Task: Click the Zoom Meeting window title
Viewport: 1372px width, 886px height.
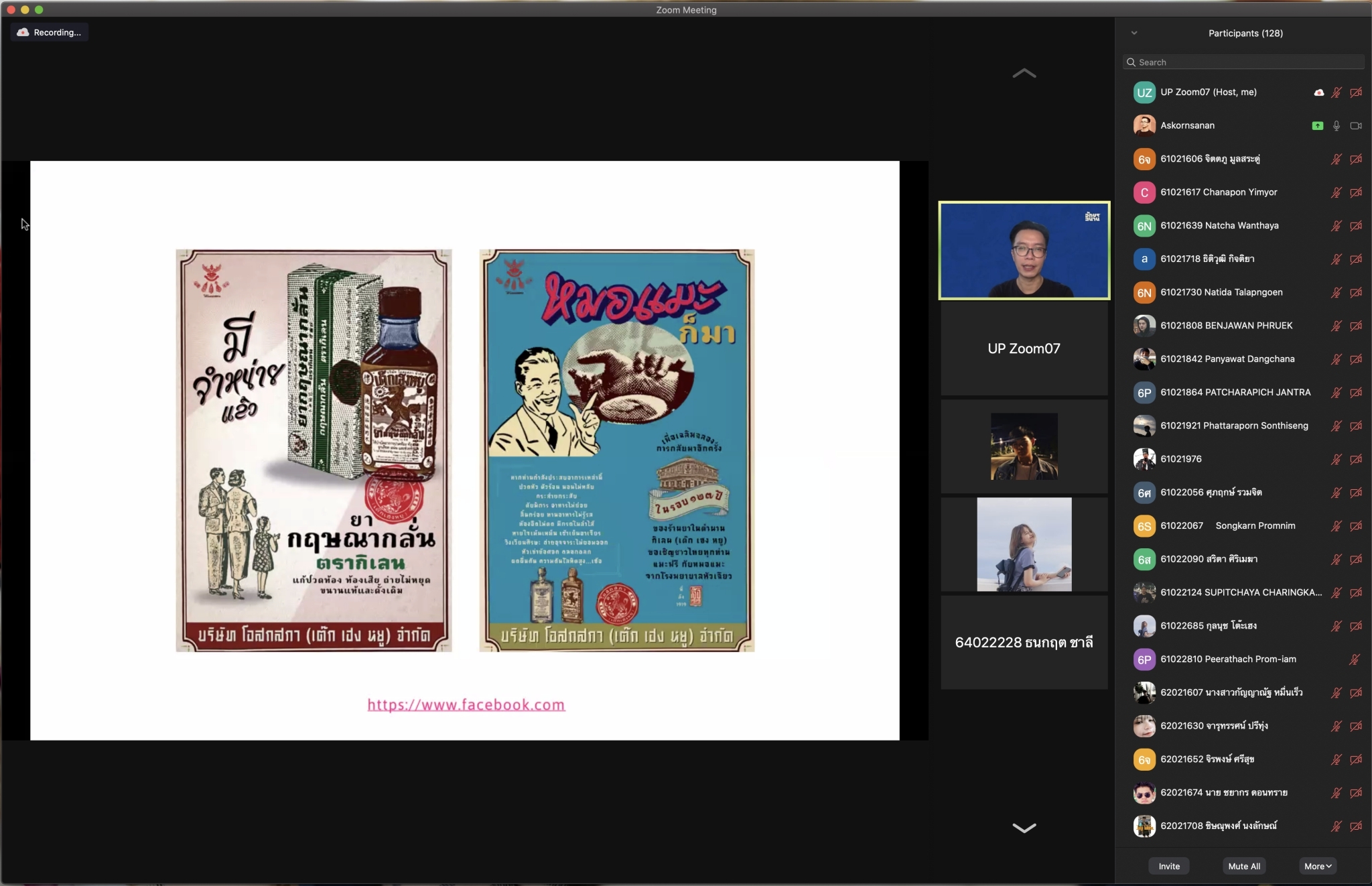Action: click(686, 10)
